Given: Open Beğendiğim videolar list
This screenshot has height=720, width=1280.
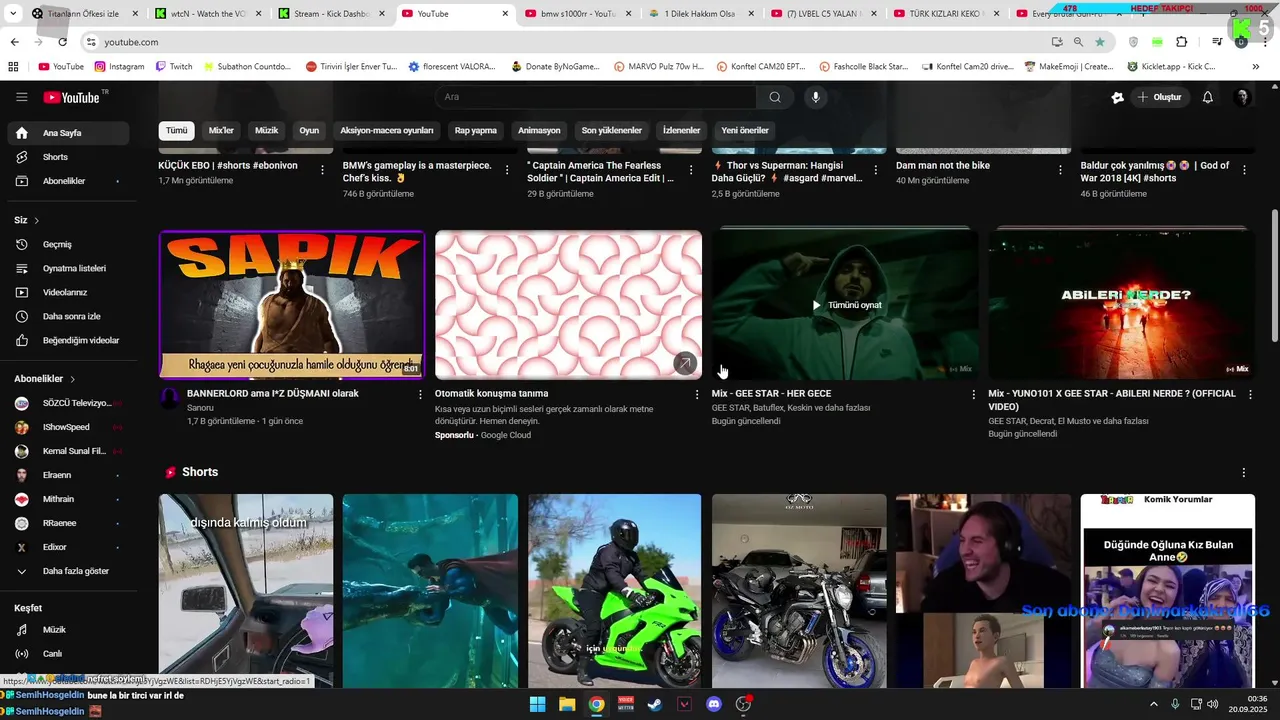Looking at the screenshot, I should coord(68,340).
